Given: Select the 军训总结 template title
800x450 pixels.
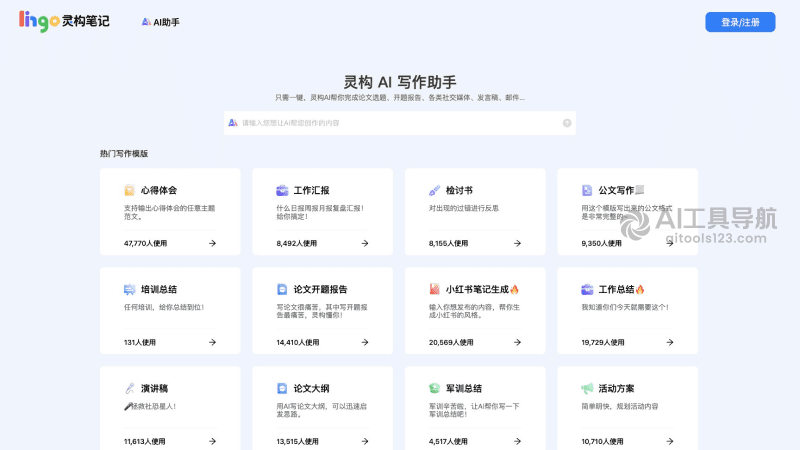Looking at the screenshot, I should [x=464, y=388].
